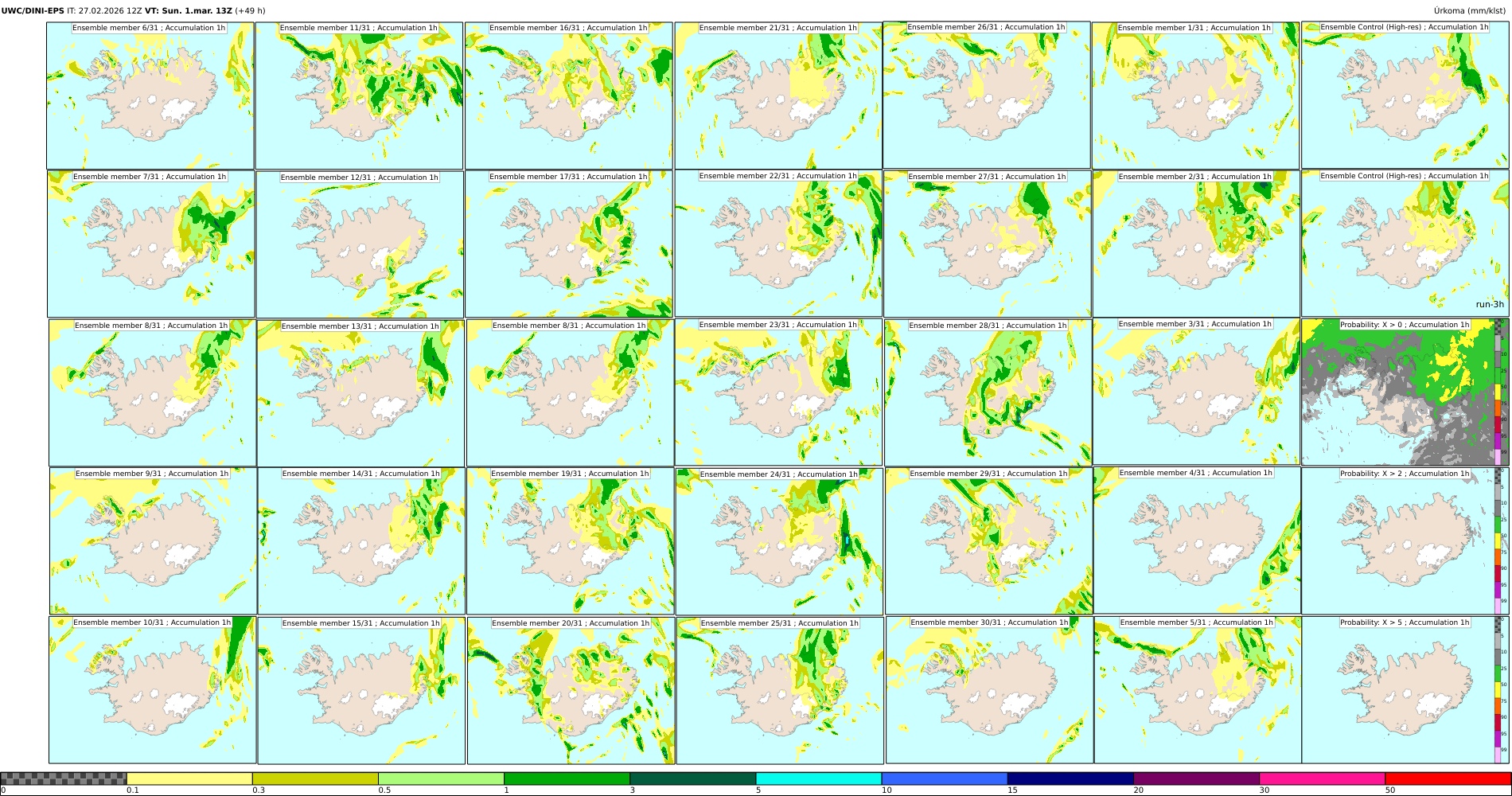Select the Ensemble member 15/31 map
This screenshot has height=796, width=1512.
[x=361, y=691]
